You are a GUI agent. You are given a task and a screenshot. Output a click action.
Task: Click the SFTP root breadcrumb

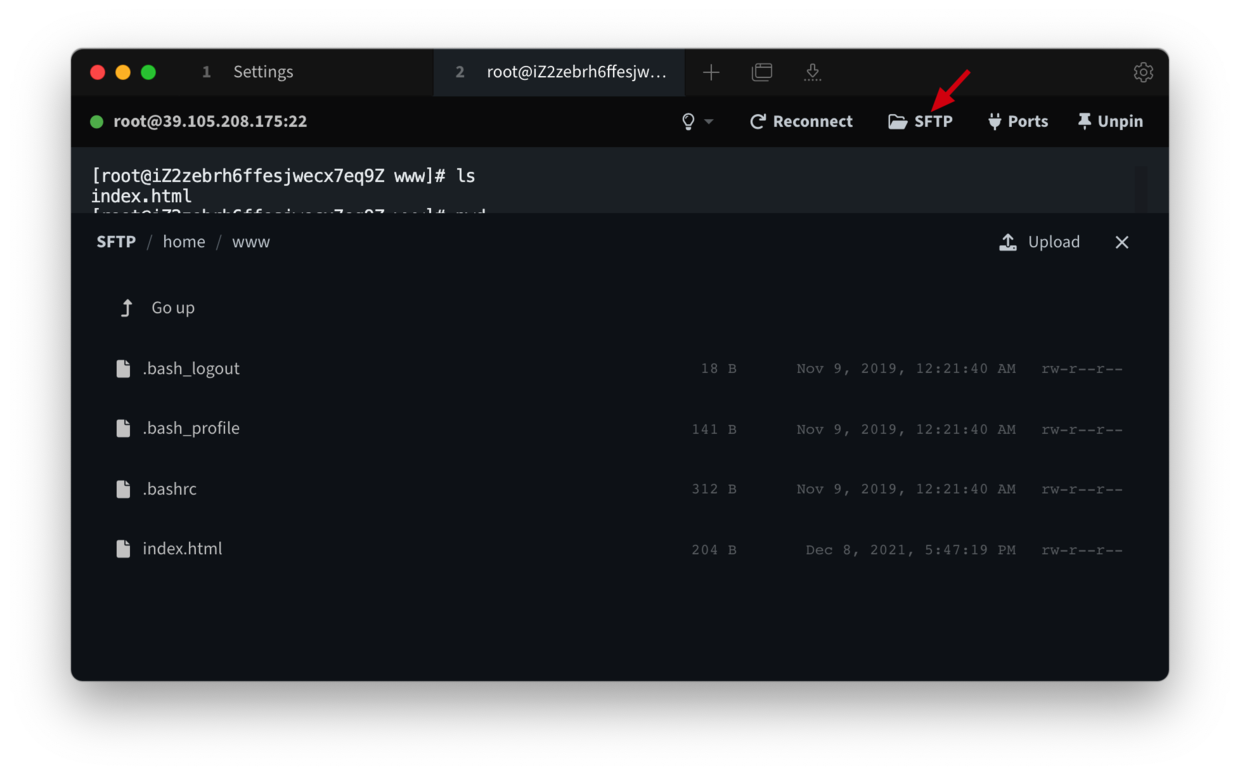click(x=116, y=242)
